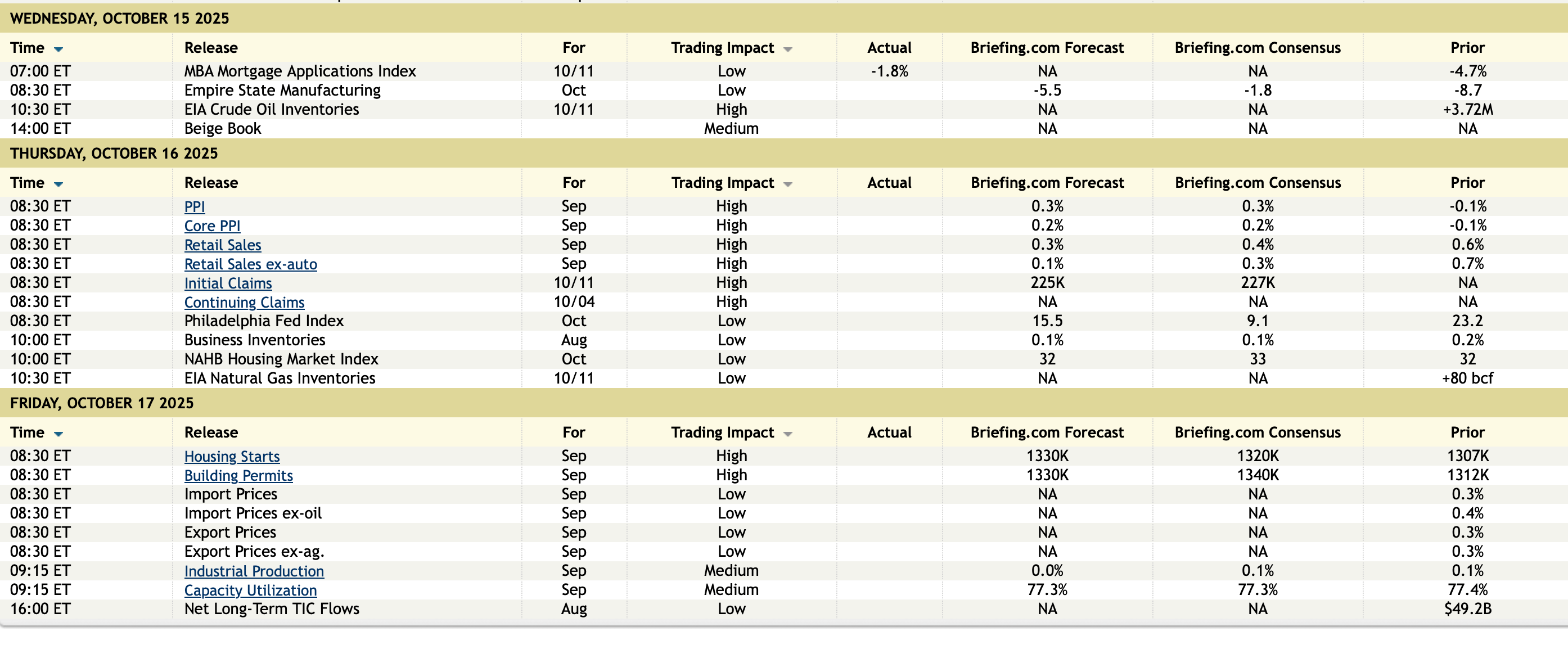Image resolution: width=1568 pixels, height=649 pixels.
Task: Open the Initial Claims link
Action: tap(228, 283)
